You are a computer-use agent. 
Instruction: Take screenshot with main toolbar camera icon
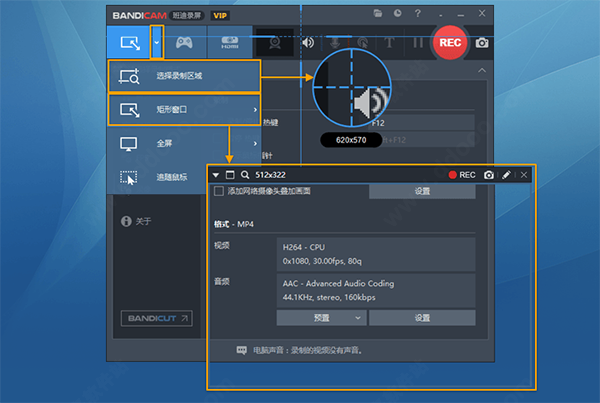point(482,43)
